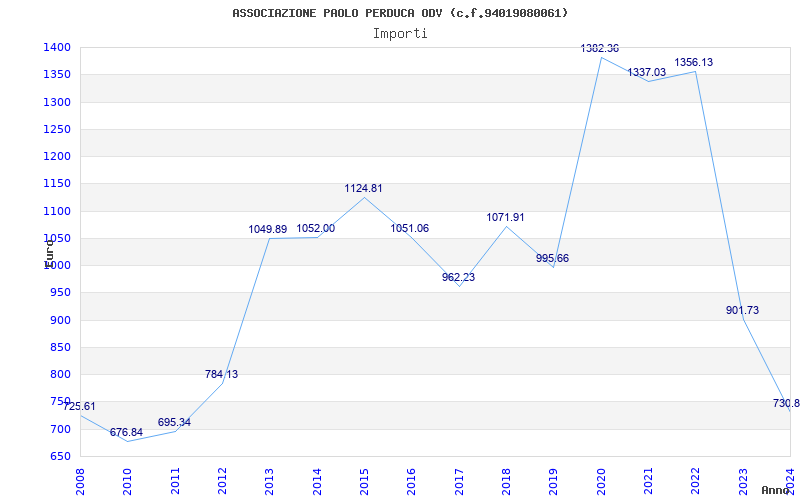Click the x-axis year 2010
800x500 pixels.
tap(127, 481)
